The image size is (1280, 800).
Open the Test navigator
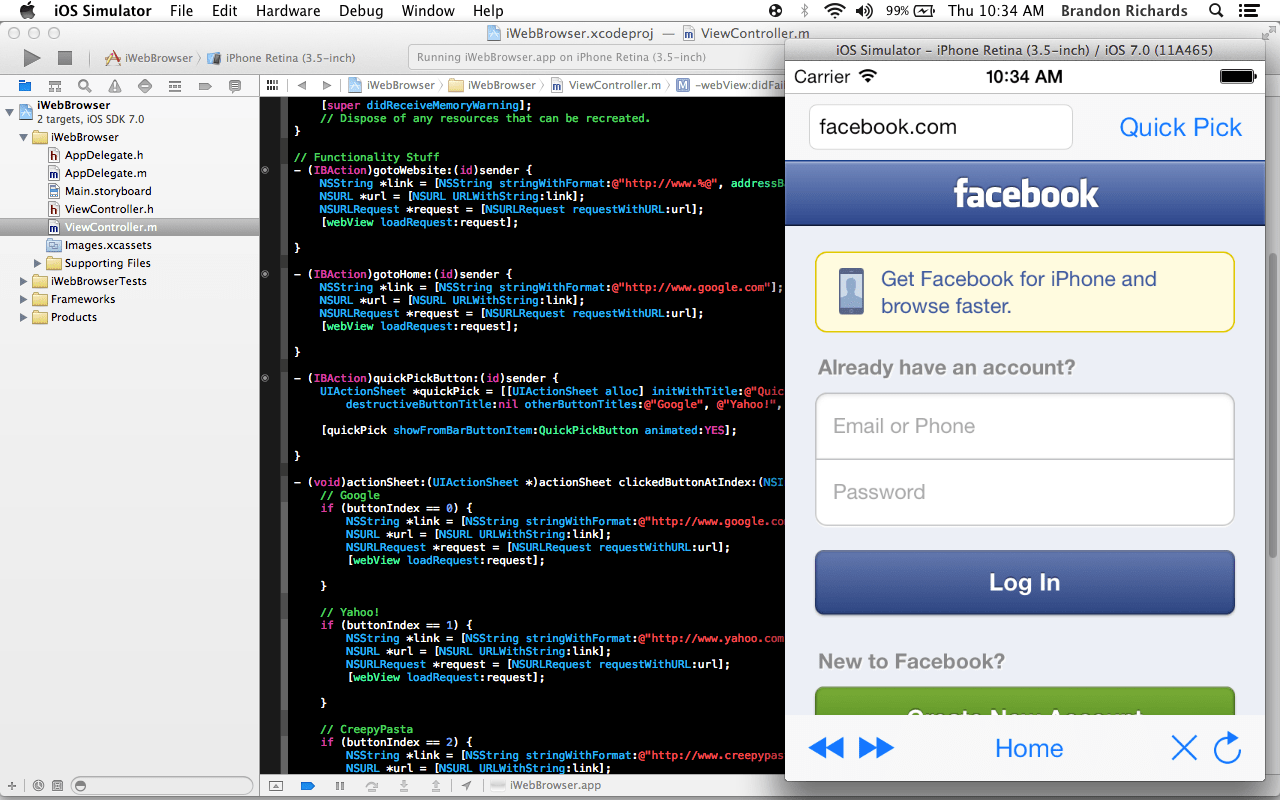click(x=145, y=86)
